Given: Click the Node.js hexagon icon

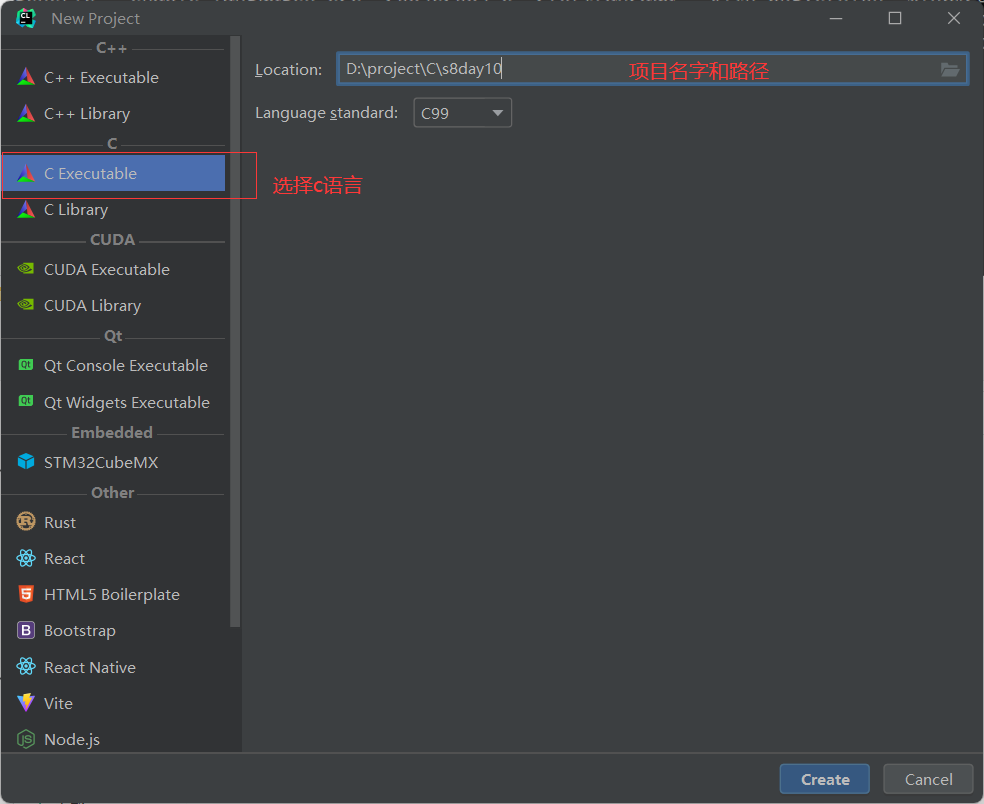Looking at the screenshot, I should 26,739.
